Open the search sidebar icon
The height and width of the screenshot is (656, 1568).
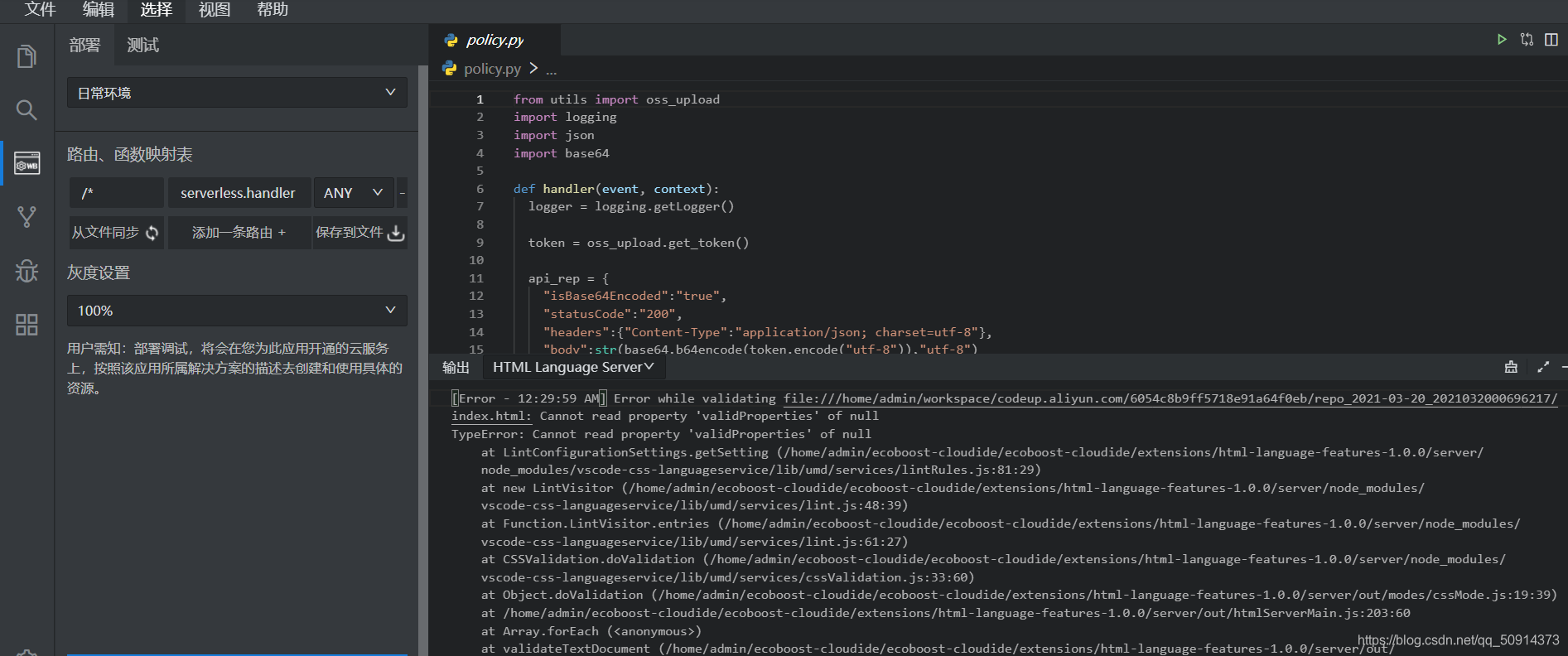click(x=27, y=109)
